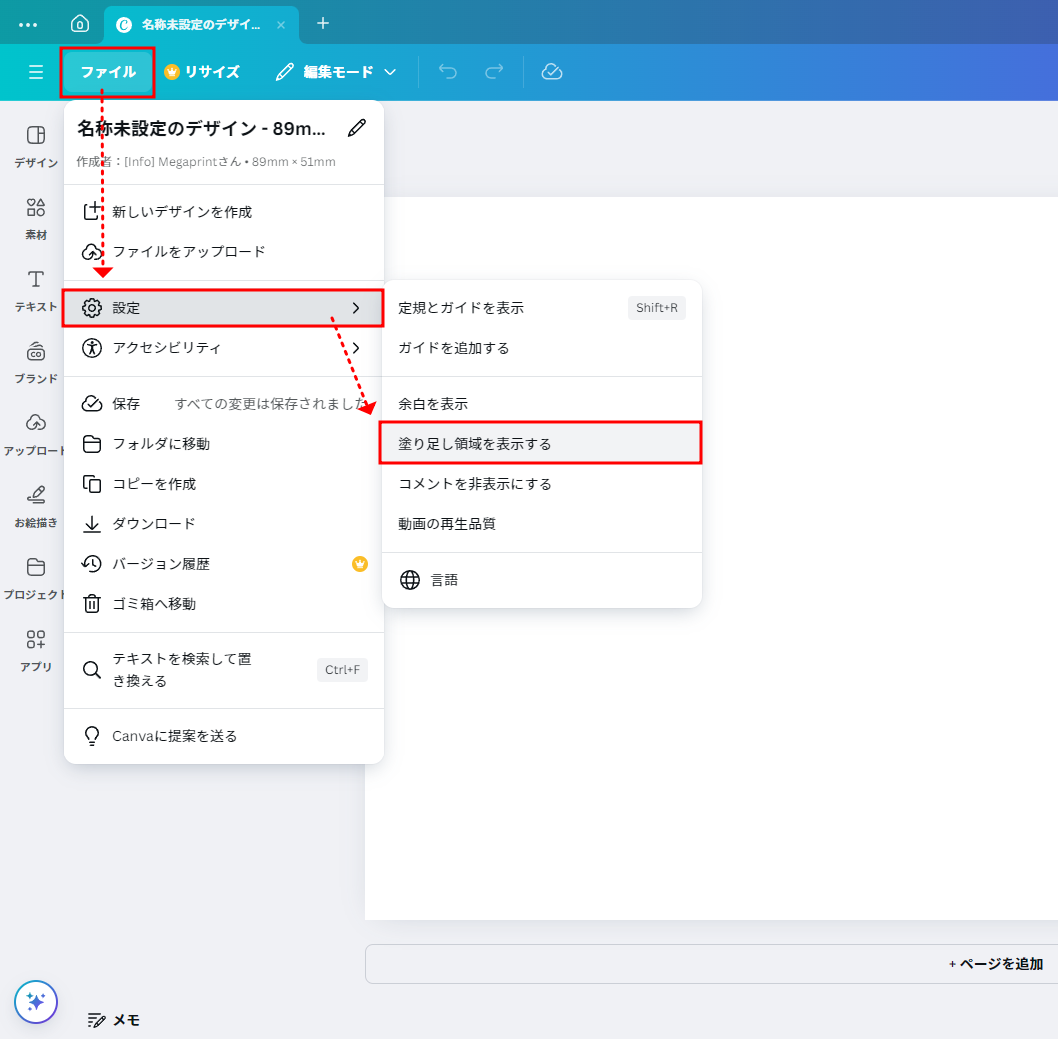Click the cloud save status icon
Screen dimensions: 1058x1039
552,72
